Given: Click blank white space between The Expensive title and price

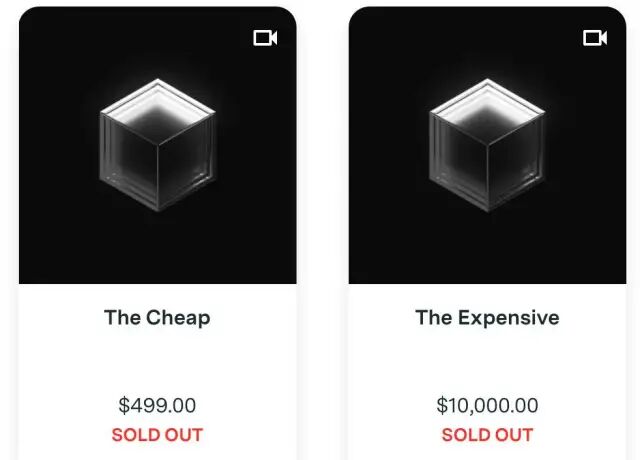Looking at the screenshot, I should tap(487, 362).
